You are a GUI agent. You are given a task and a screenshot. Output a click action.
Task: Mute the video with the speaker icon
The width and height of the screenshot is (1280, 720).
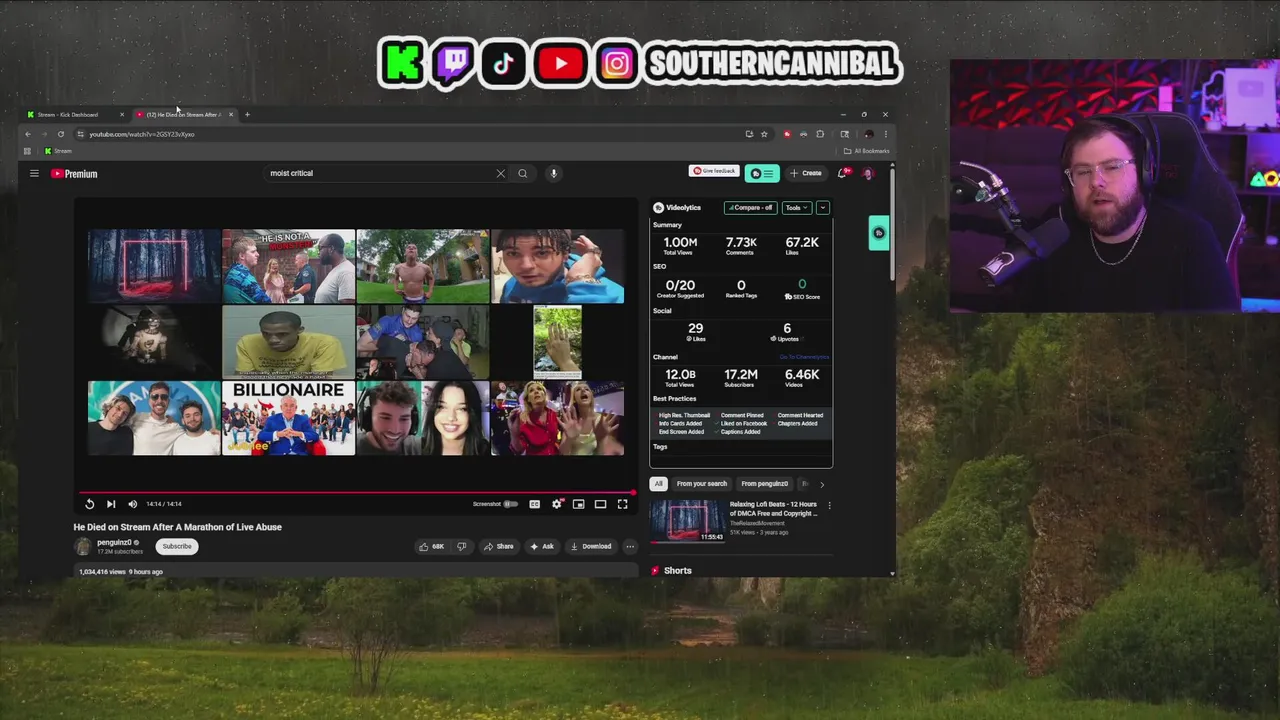pos(132,504)
